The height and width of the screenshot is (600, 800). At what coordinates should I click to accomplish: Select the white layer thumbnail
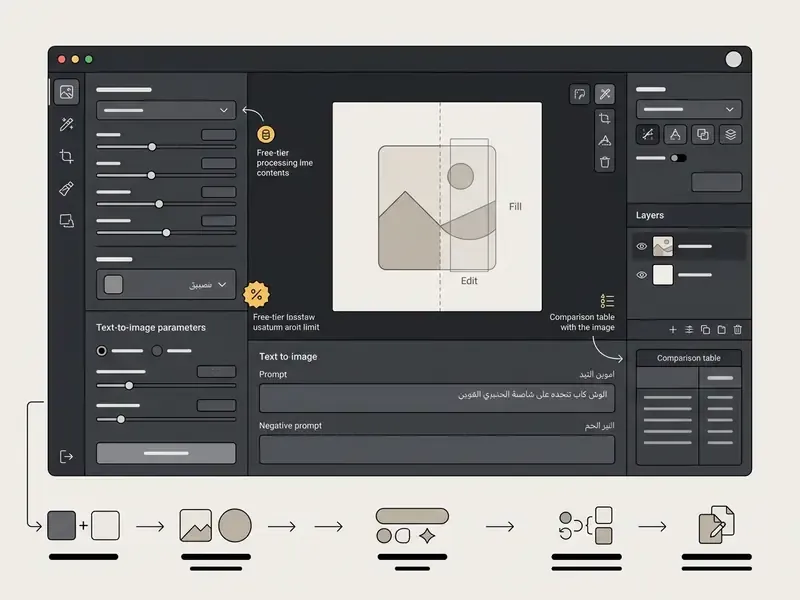(x=663, y=275)
